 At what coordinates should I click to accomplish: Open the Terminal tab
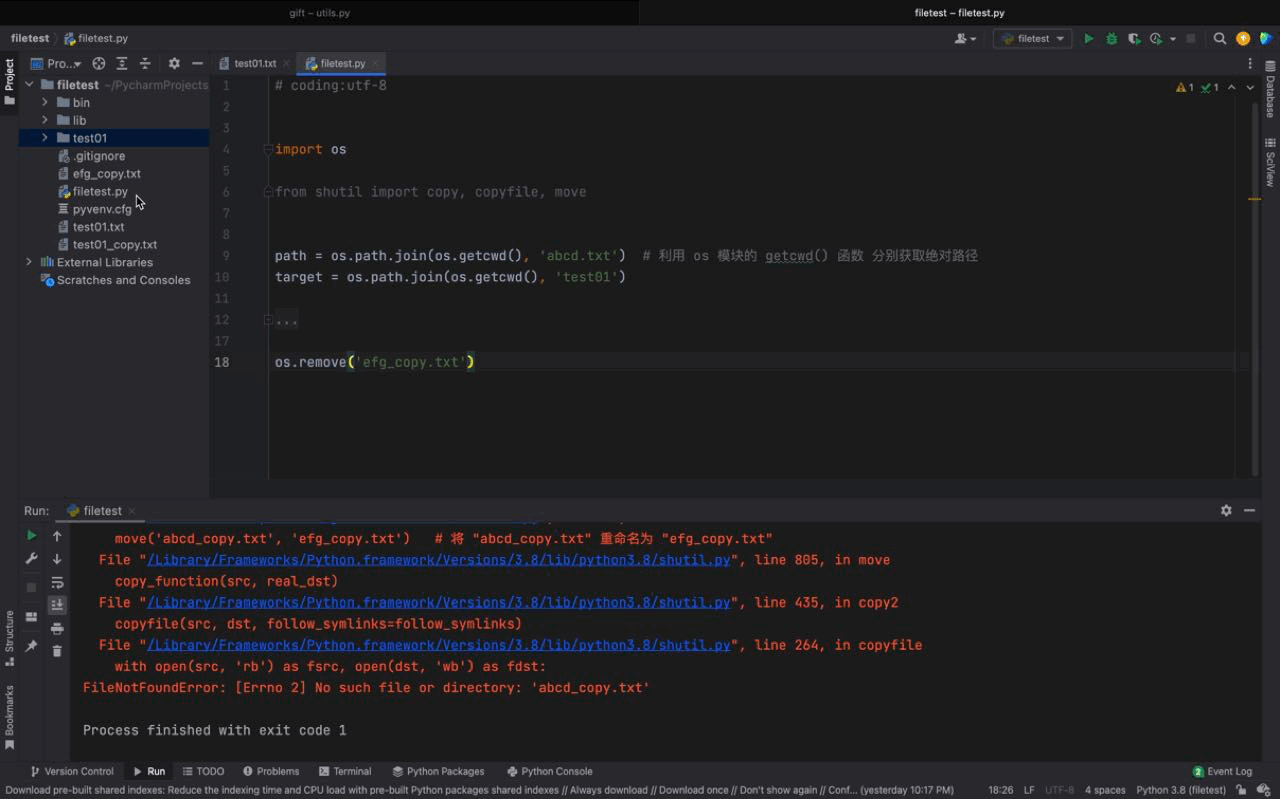click(x=345, y=771)
